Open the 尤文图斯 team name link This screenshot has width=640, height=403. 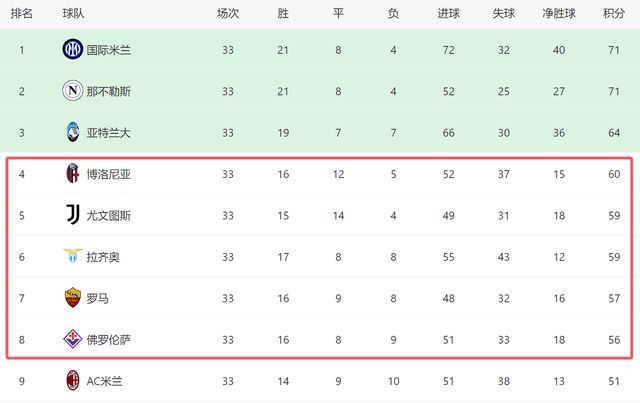click(110, 215)
